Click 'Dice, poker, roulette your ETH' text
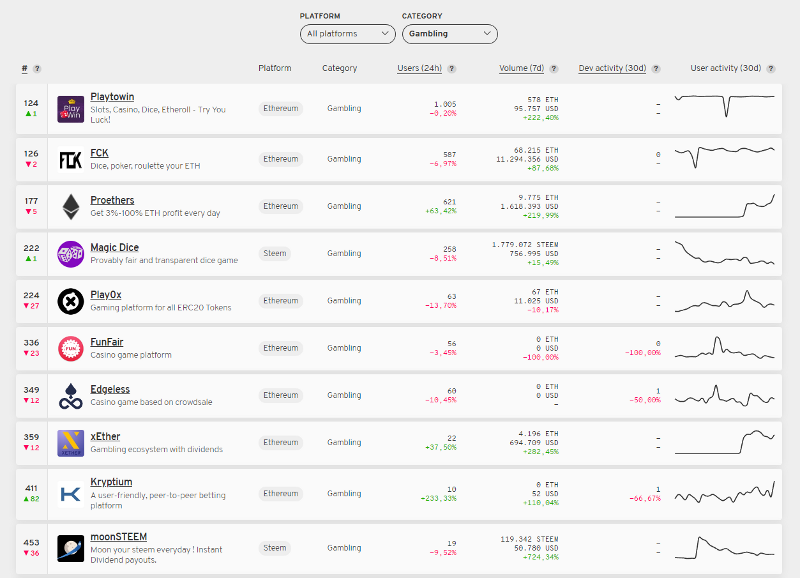Screen dimensions: 800x578 [x=145, y=166]
